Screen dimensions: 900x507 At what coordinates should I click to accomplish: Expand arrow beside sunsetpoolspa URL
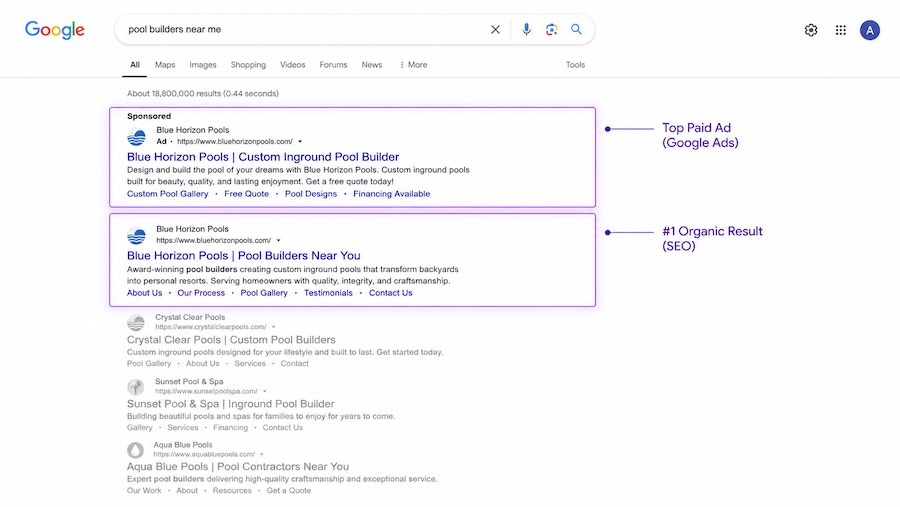coord(265,392)
